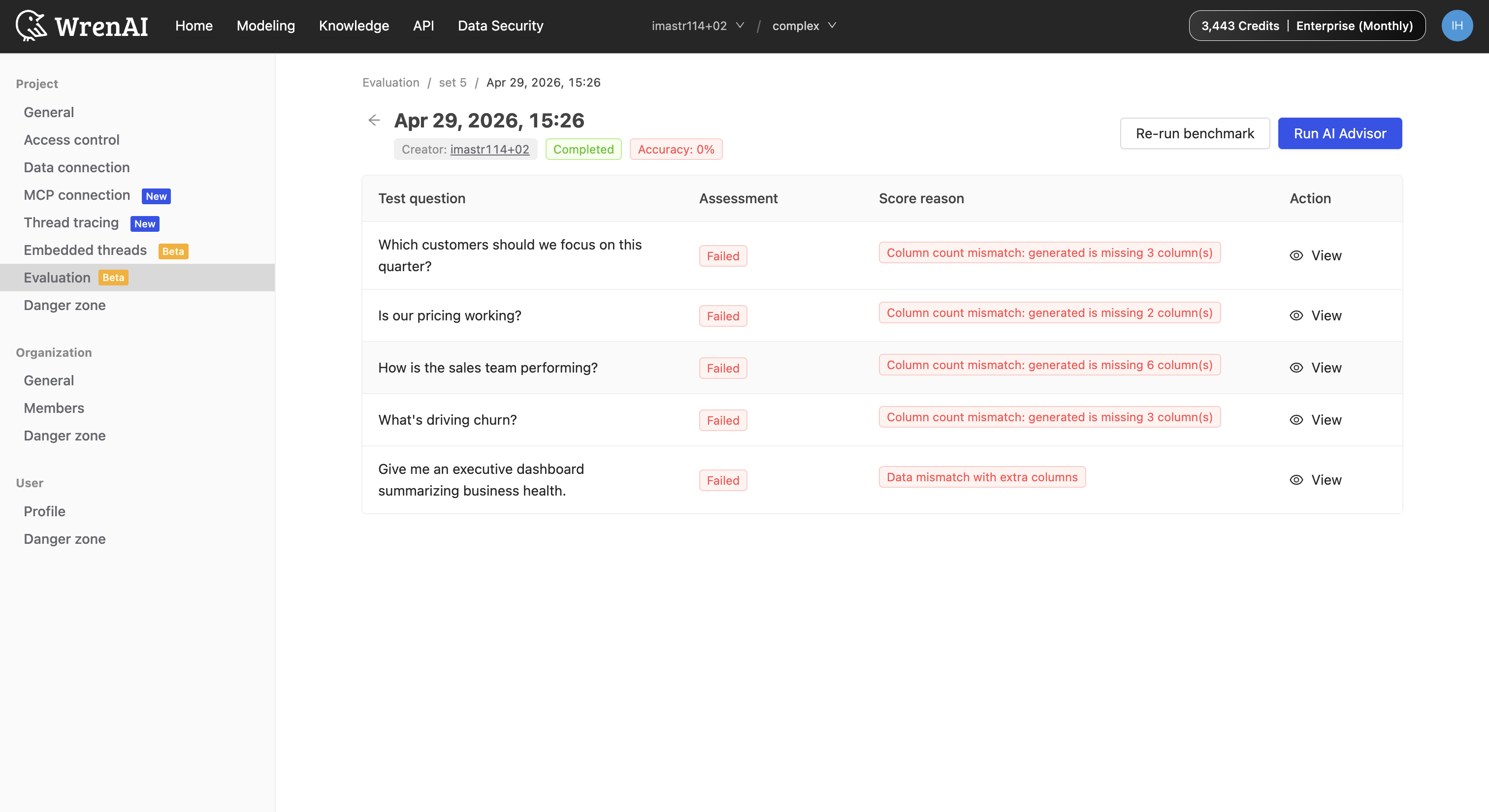The width and height of the screenshot is (1489, 812).
Task: Click 'missing 2 column(s)' score reason tag
Action: 1050,313
